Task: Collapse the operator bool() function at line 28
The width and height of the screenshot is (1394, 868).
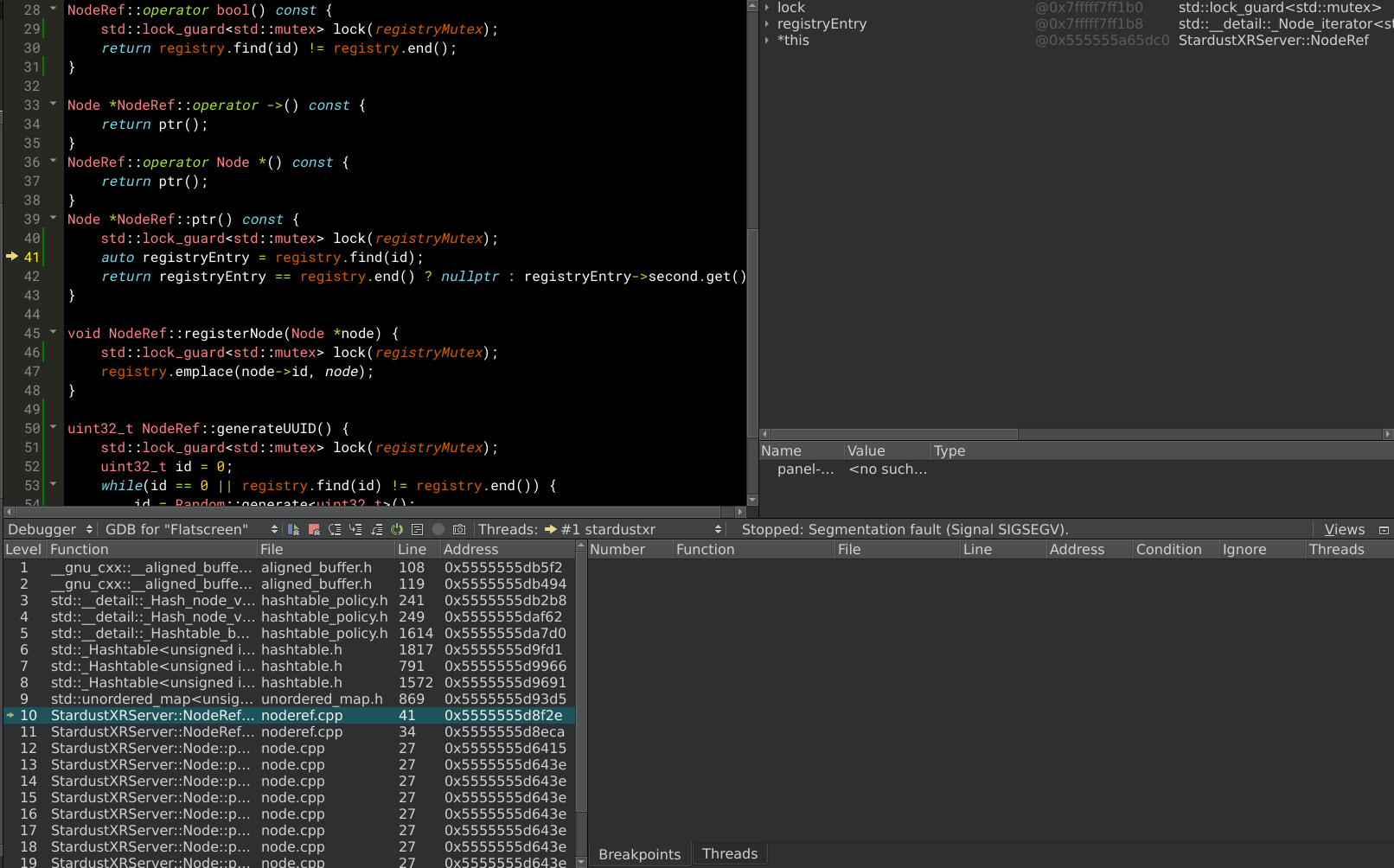Action: coord(53,9)
